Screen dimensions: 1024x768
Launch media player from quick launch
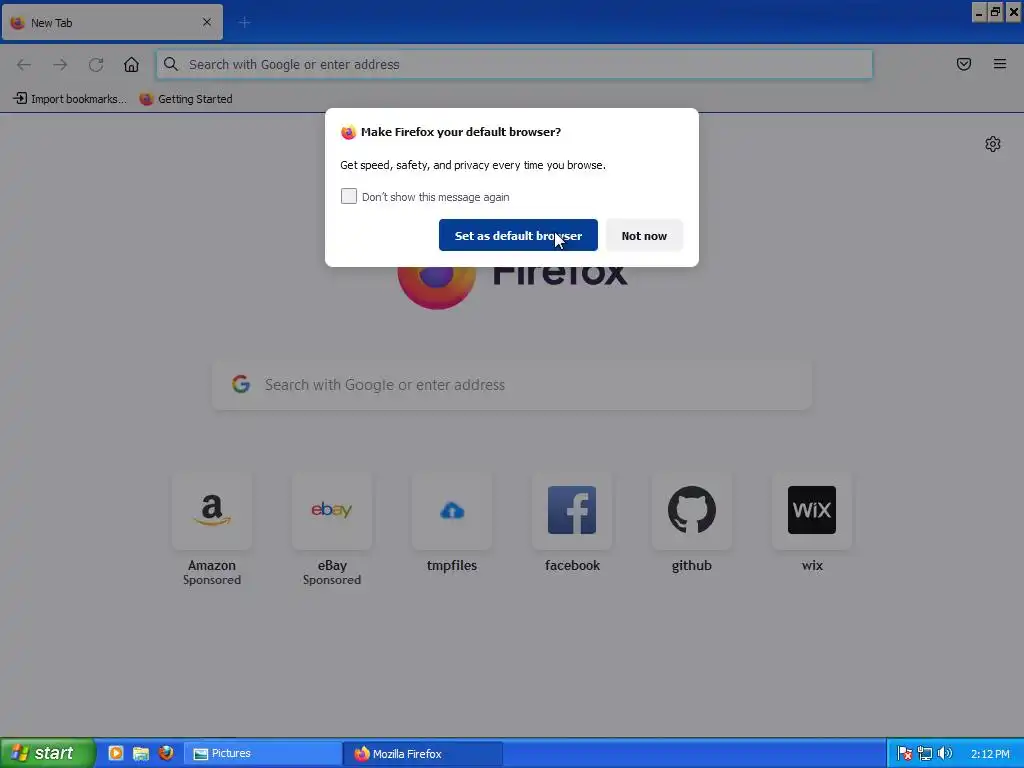point(116,753)
